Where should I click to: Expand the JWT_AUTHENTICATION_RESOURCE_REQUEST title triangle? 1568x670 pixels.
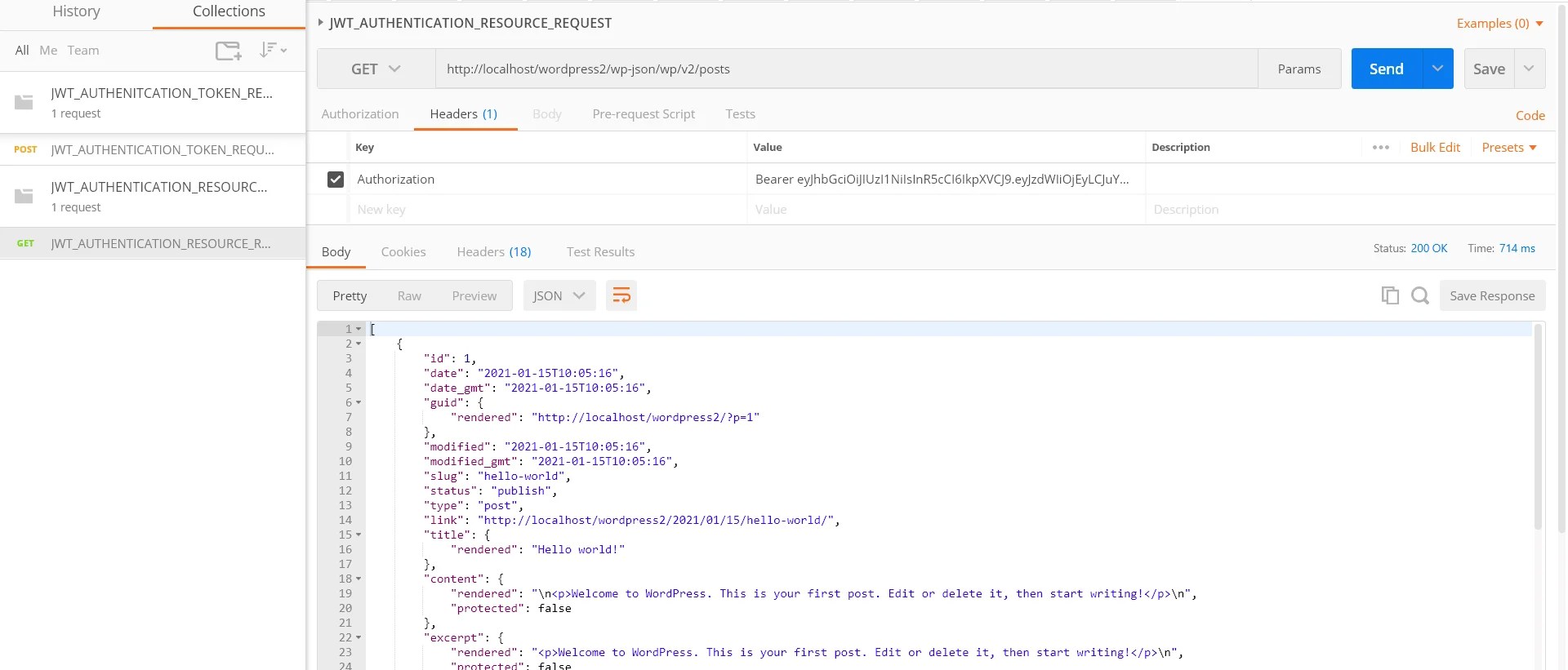click(x=320, y=23)
